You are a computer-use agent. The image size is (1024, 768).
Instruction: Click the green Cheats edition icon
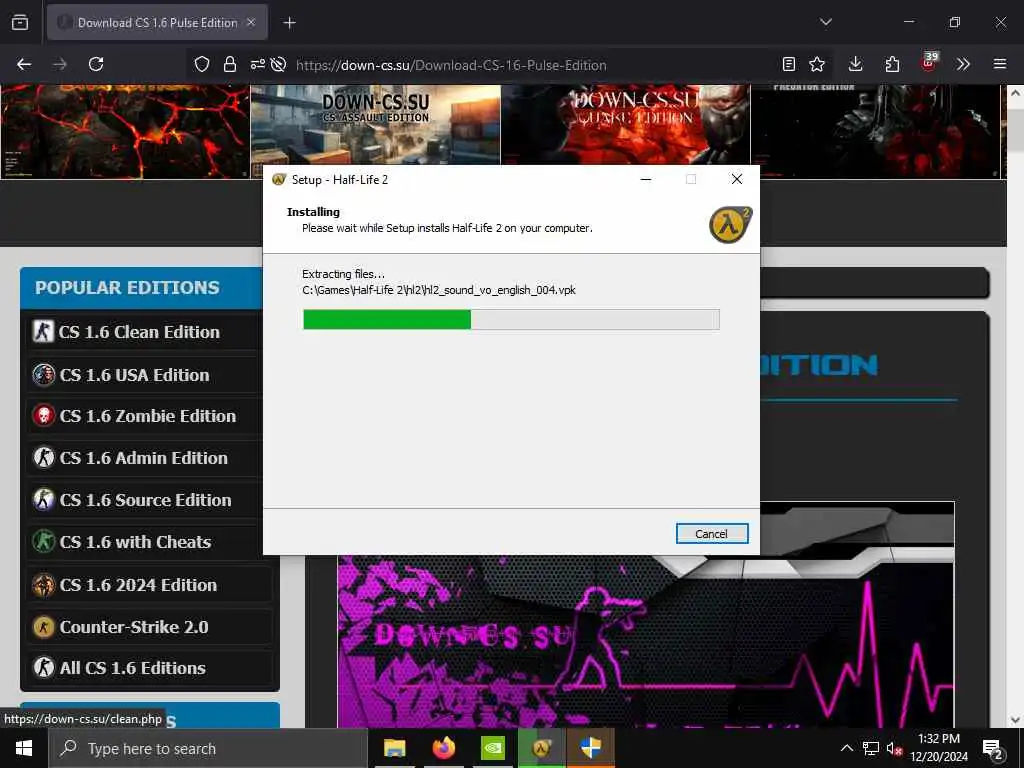[x=43, y=542]
